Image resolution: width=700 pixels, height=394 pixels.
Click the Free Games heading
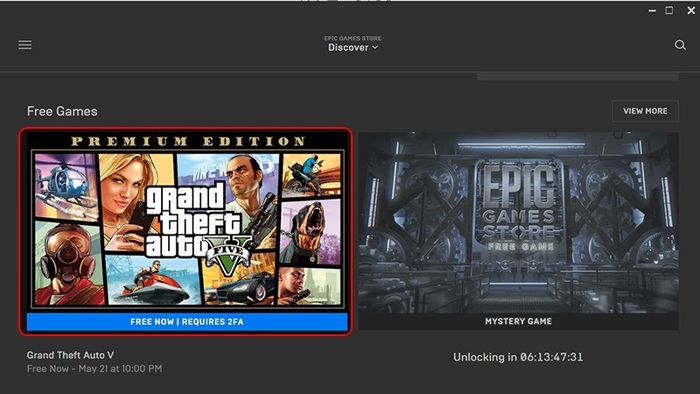62,111
